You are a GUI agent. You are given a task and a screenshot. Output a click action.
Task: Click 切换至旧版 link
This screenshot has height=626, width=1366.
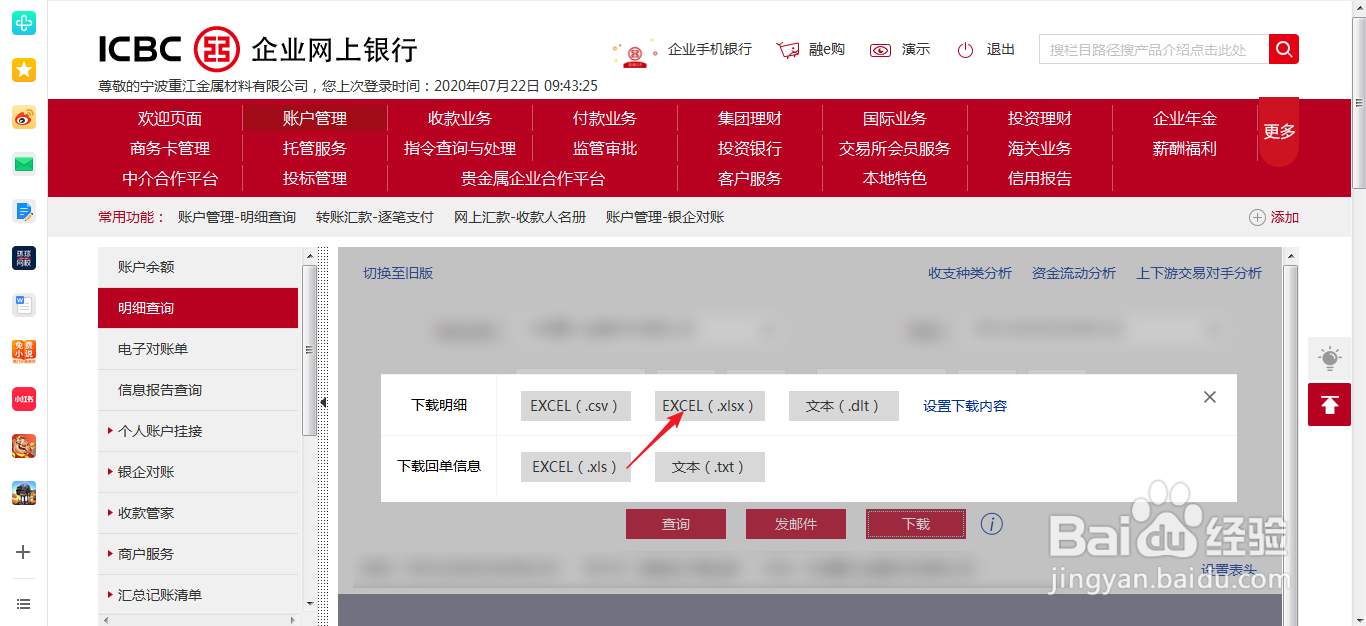click(x=398, y=273)
